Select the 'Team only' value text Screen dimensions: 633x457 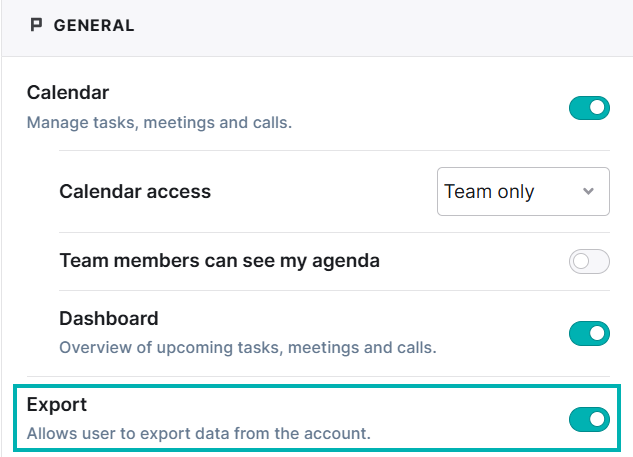point(489,191)
